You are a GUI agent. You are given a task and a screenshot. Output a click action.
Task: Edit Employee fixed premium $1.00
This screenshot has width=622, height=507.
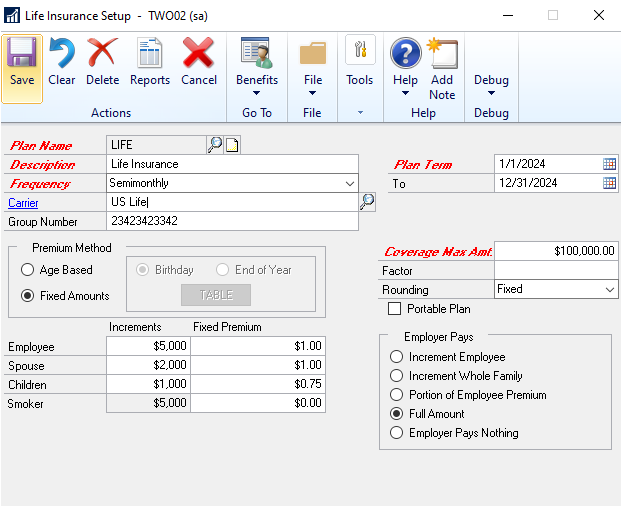tap(258, 346)
